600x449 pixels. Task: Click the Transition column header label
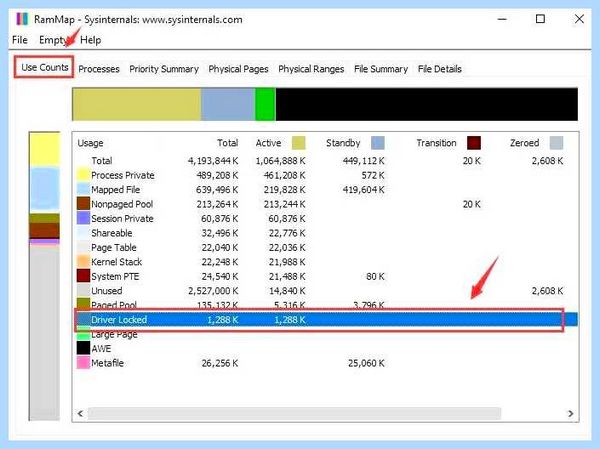[436, 143]
